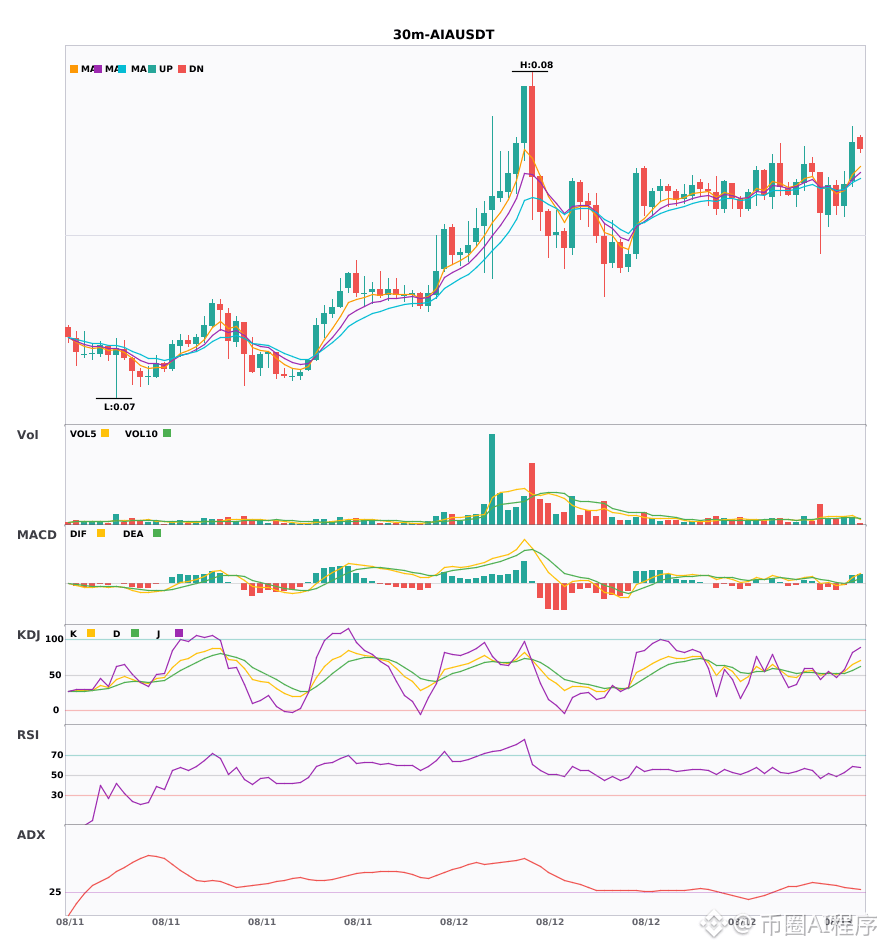The width and height of the screenshot is (885, 950).
Task: Click the K legend letter in KDJ panel
Action: (73, 634)
